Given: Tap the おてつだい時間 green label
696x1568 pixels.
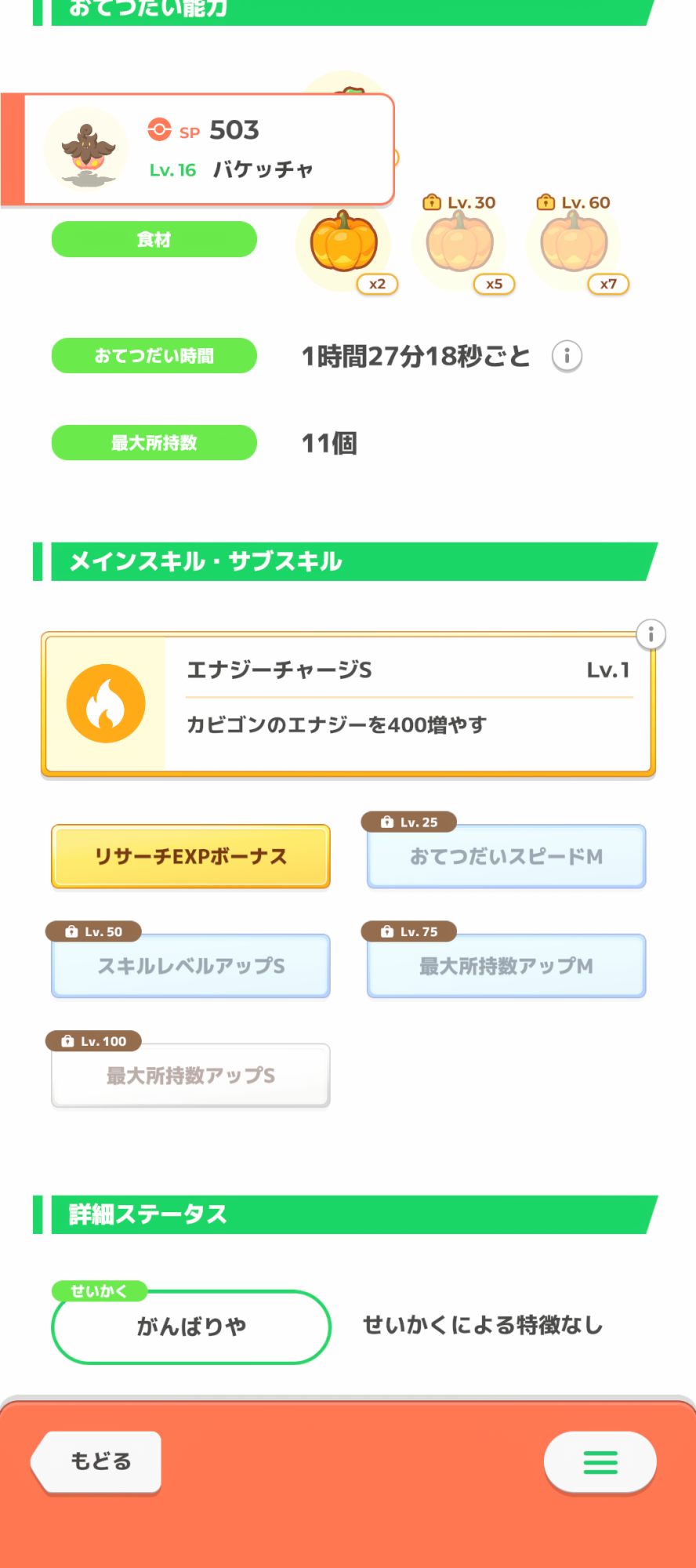Looking at the screenshot, I should [x=154, y=356].
